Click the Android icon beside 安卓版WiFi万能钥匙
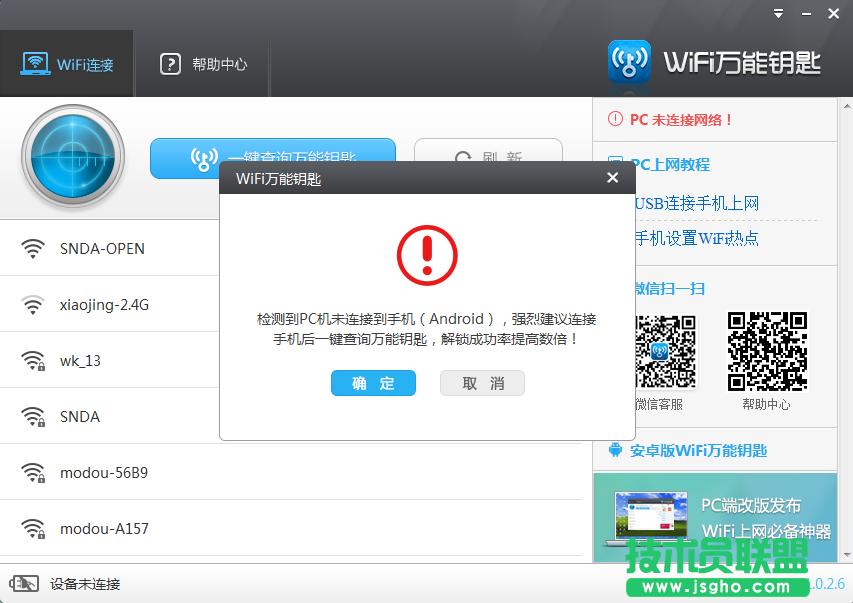853x603 pixels. pos(615,451)
